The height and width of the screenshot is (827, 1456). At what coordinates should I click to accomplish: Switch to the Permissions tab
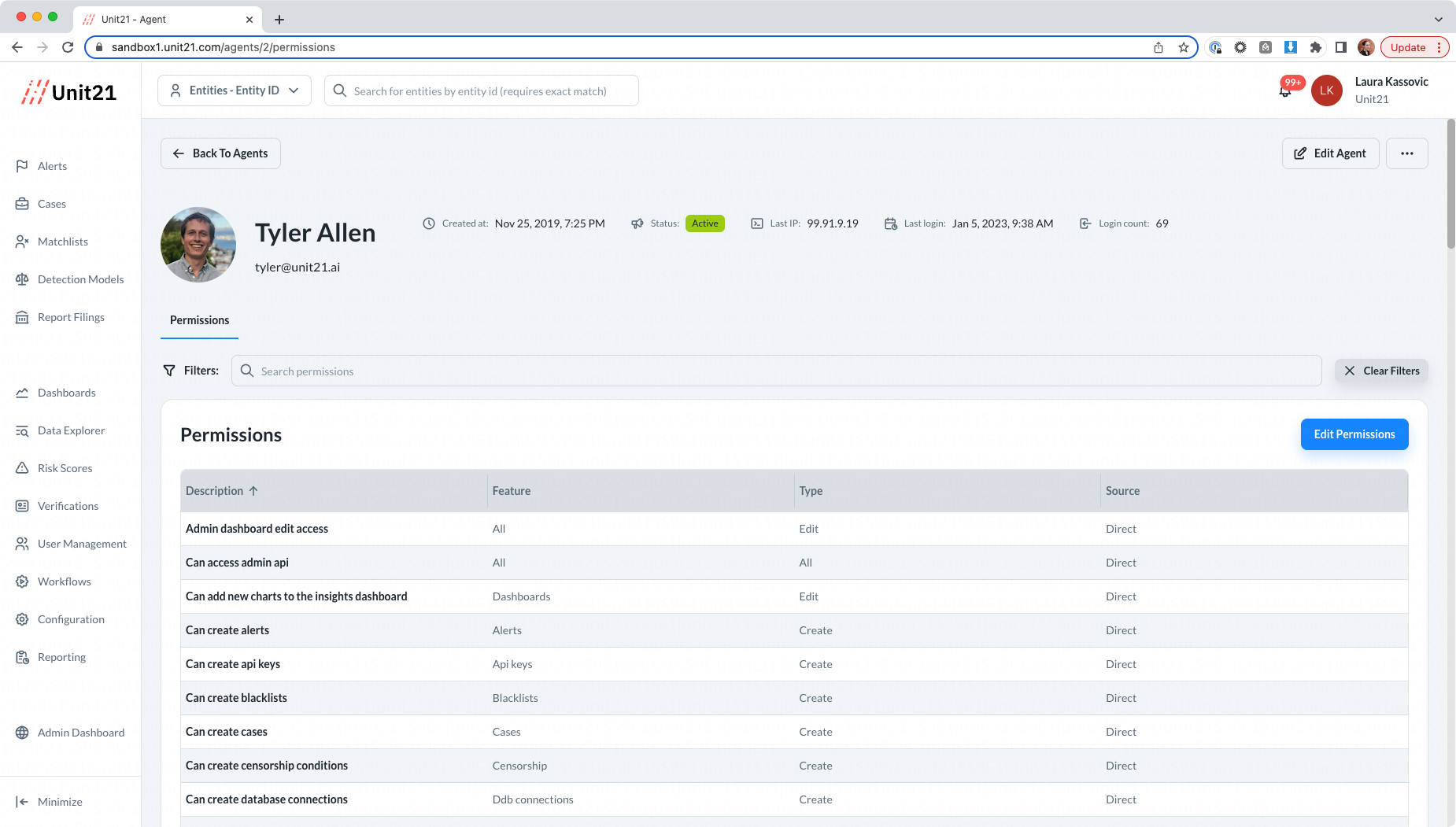[200, 320]
